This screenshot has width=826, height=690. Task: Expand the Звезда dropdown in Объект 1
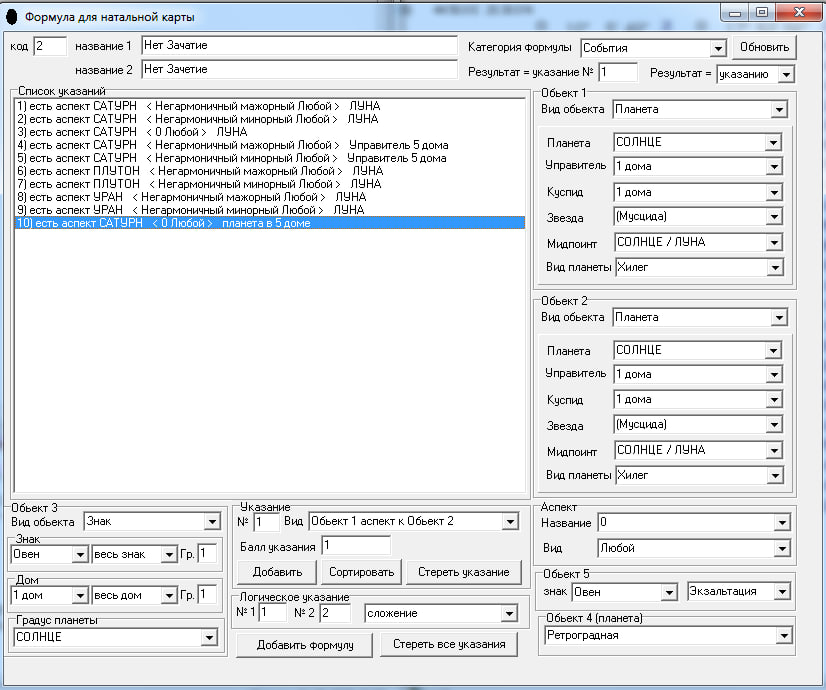click(772, 217)
